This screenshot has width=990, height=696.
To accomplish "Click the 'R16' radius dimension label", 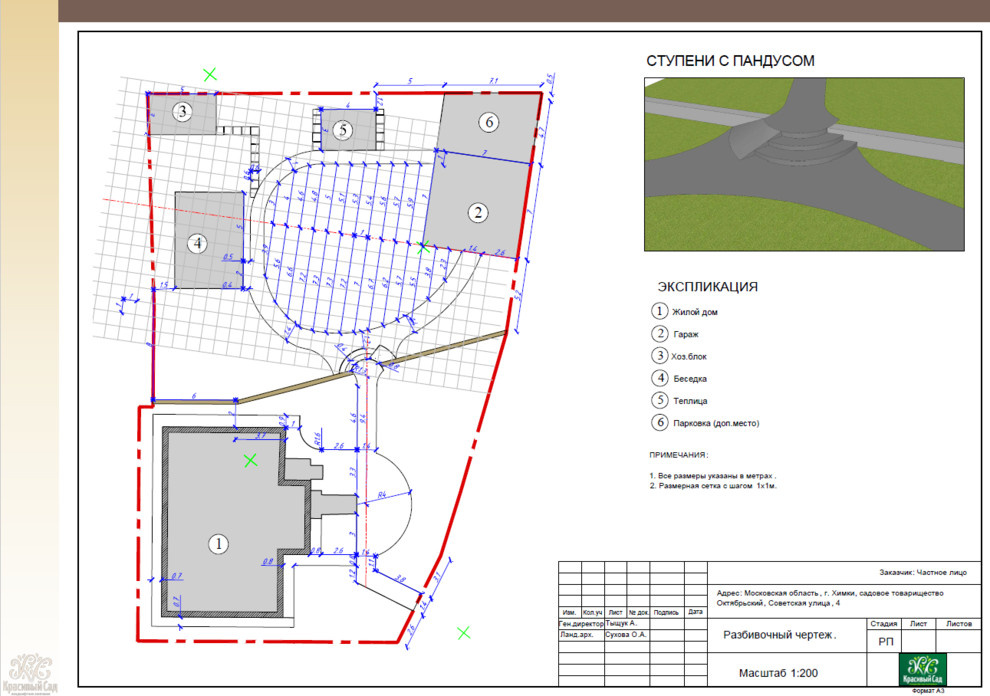I will click(x=318, y=437).
